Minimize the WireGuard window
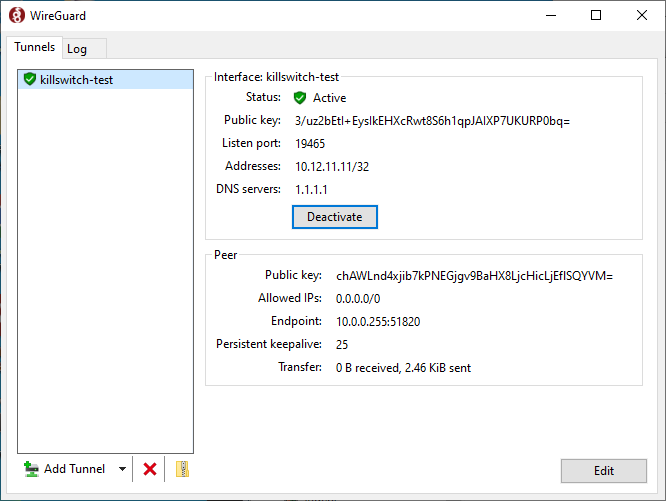The height and width of the screenshot is (501, 666). pos(551,15)
